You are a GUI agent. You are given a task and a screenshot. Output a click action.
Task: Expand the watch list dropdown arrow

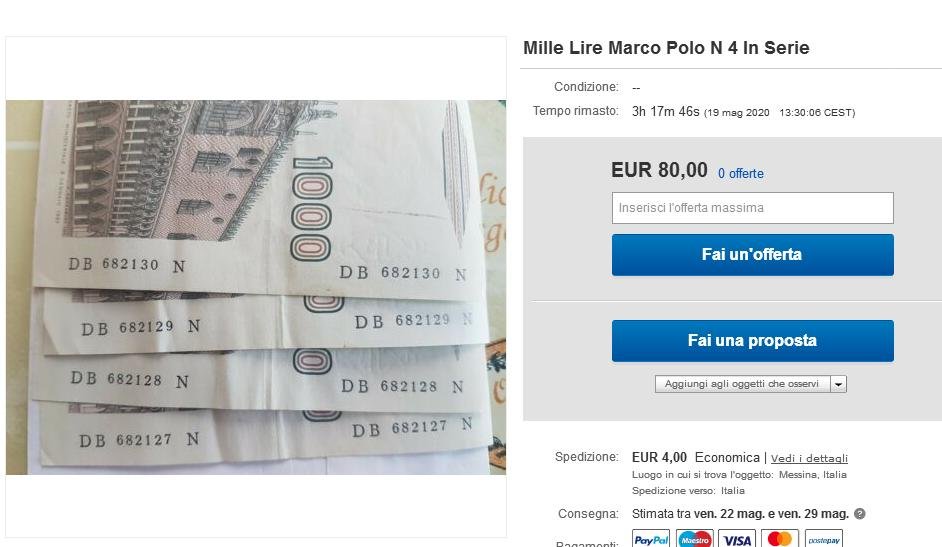[839, 384]
